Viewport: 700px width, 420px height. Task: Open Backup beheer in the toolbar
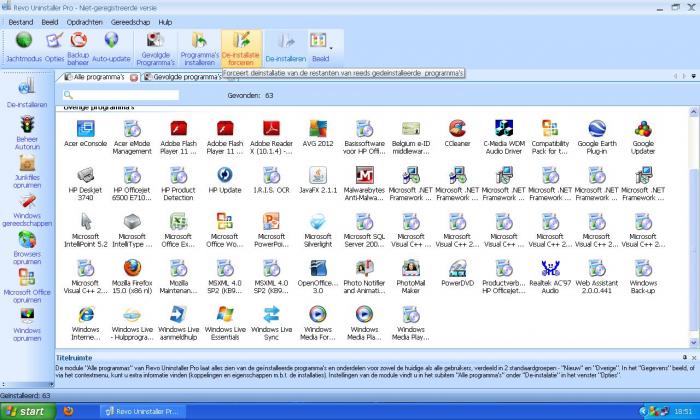78,46
